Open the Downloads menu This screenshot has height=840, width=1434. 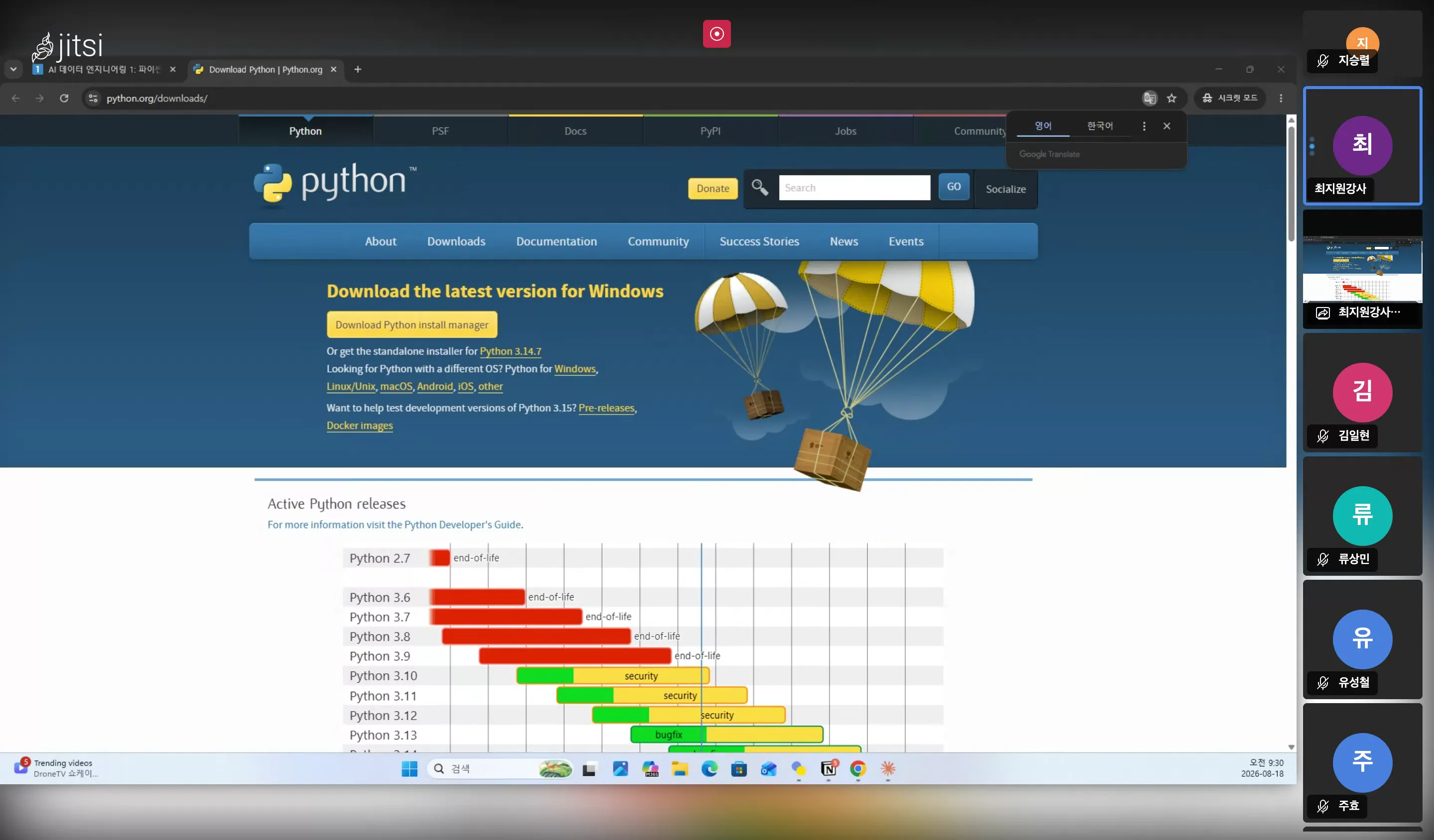tap(457, 242)
